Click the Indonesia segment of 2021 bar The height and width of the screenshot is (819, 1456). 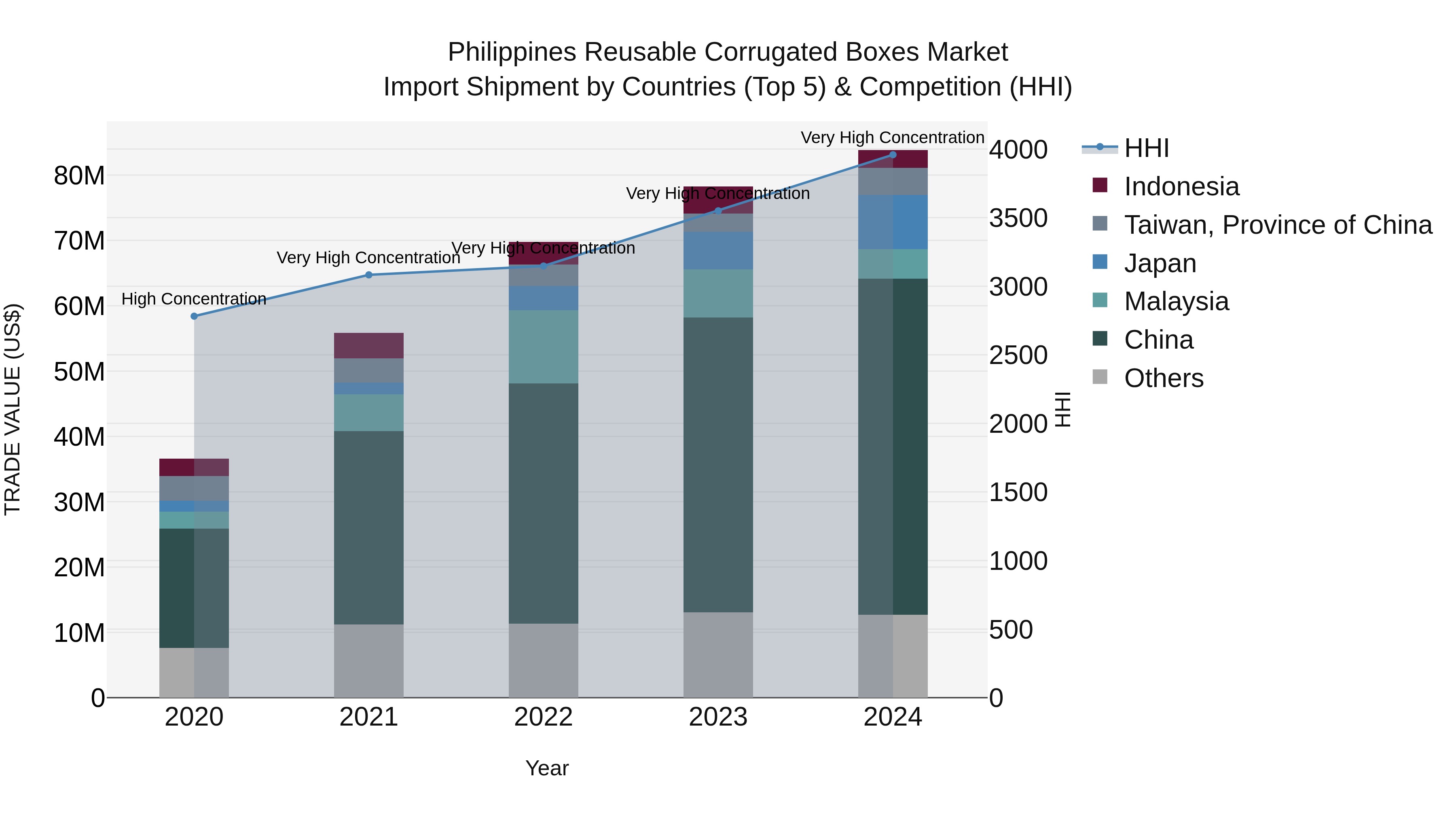point(369,345)
